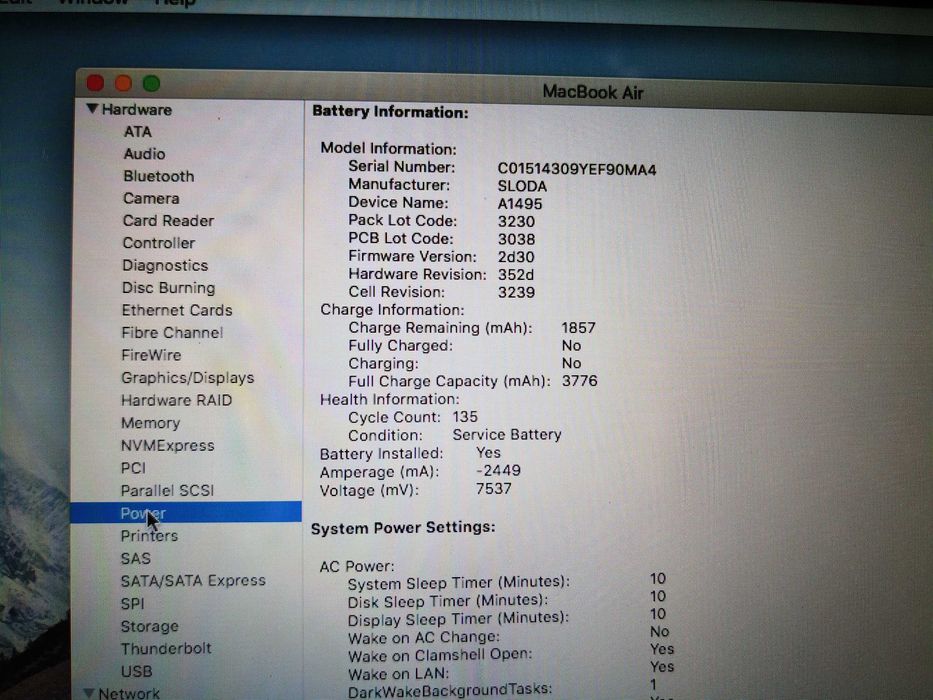
Task: Click full charge capacity value 3776
Action: coord(579,381)
